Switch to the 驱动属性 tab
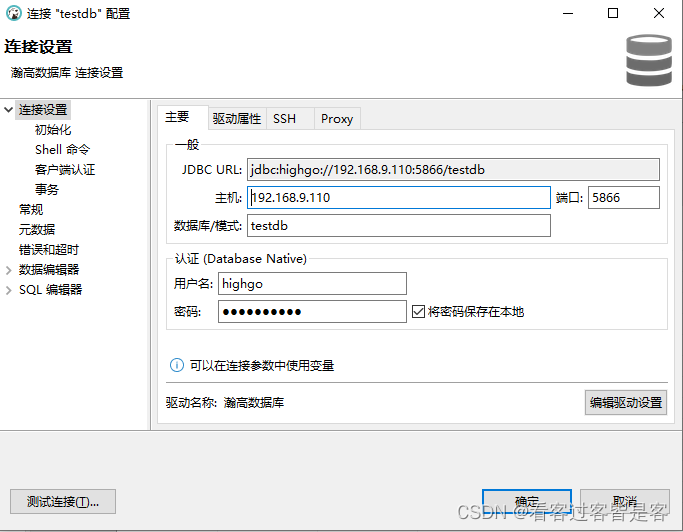The image size is (683, 532). click(x=237, y=119)
